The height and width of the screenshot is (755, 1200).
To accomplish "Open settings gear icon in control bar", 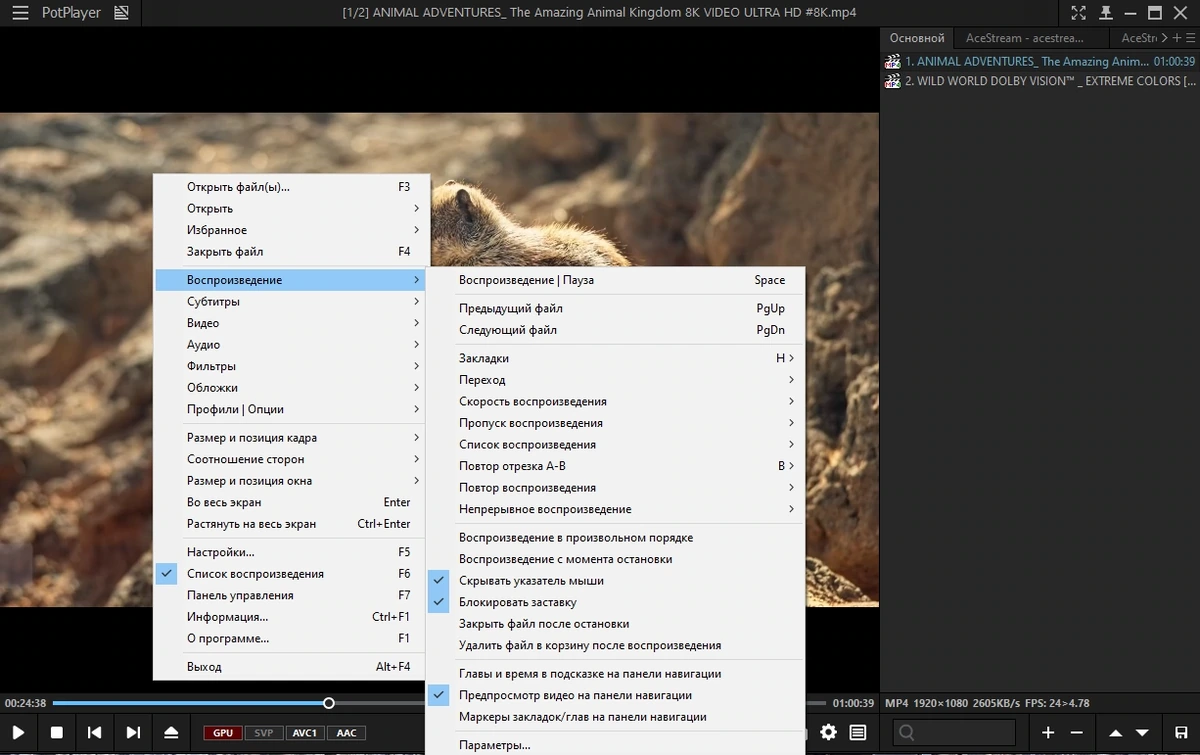I will (828, 733).
